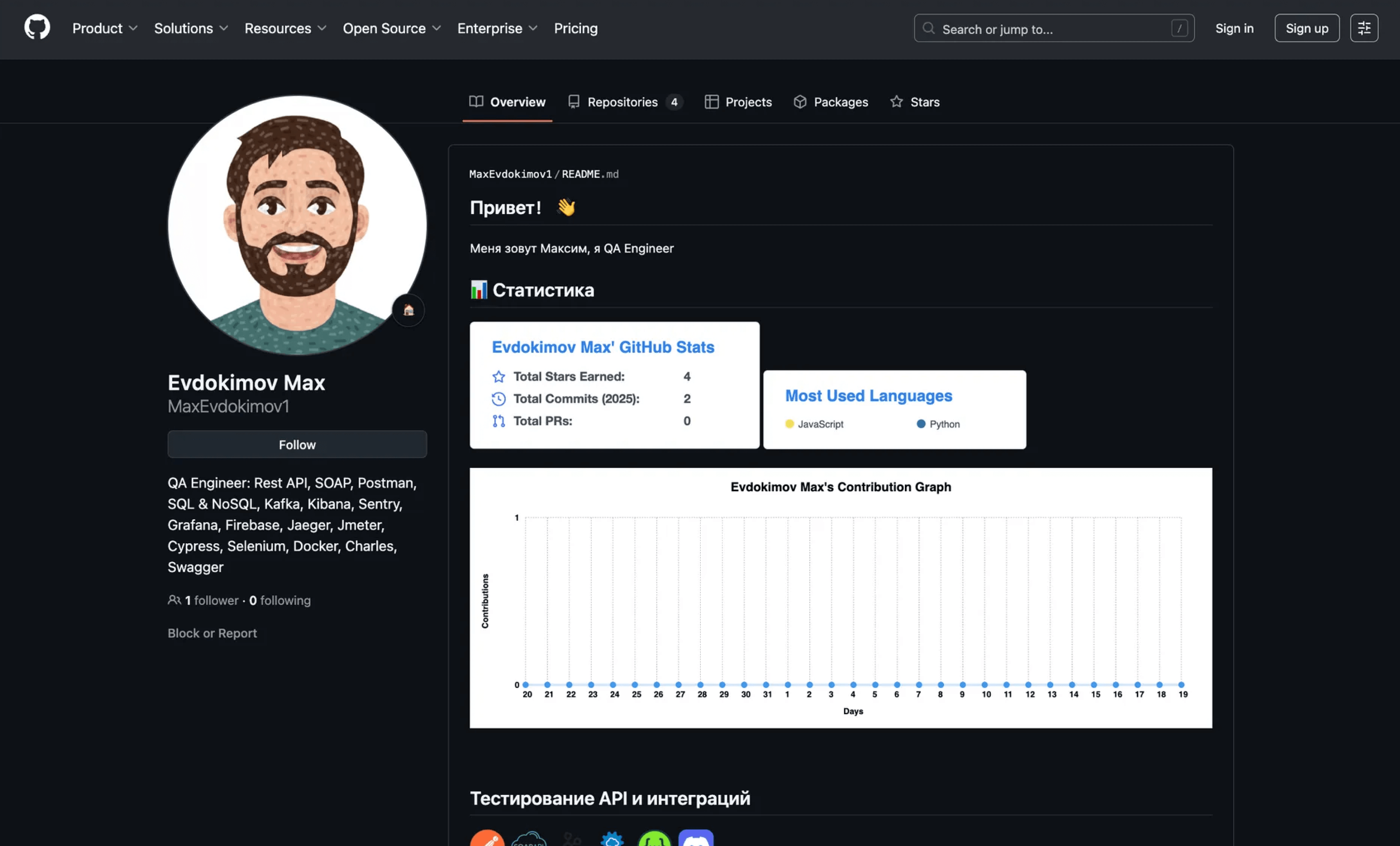
Task: Click the Block or Report link
Action: [x=212, y=633]
